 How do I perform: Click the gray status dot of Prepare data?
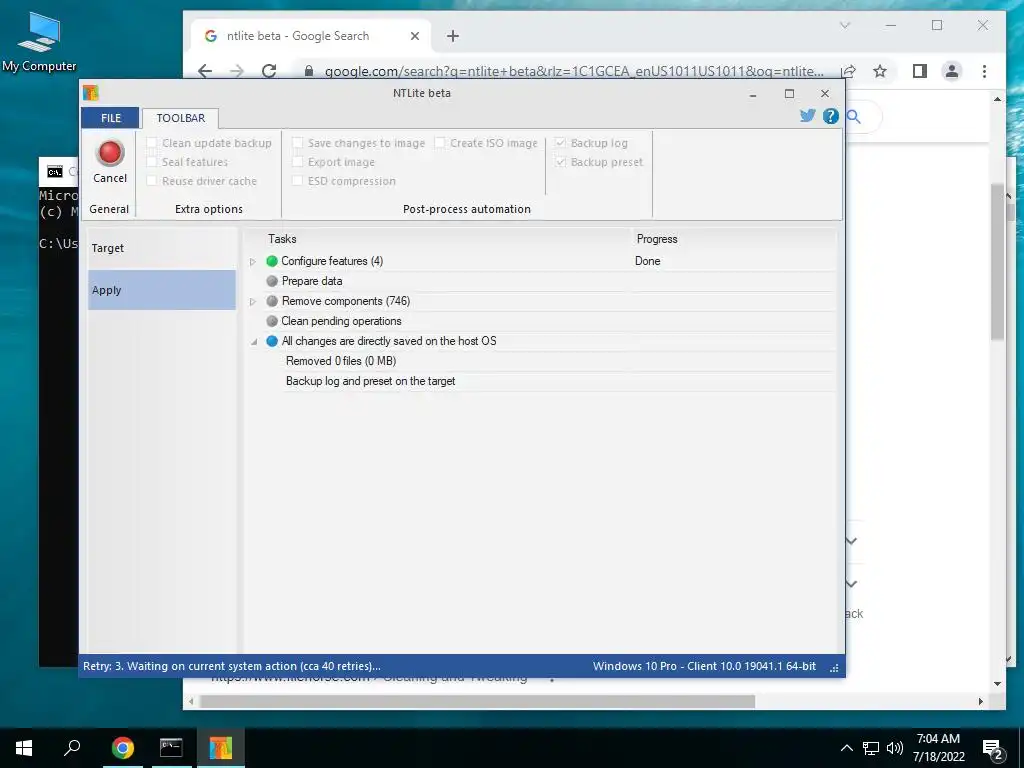point(272,281)
